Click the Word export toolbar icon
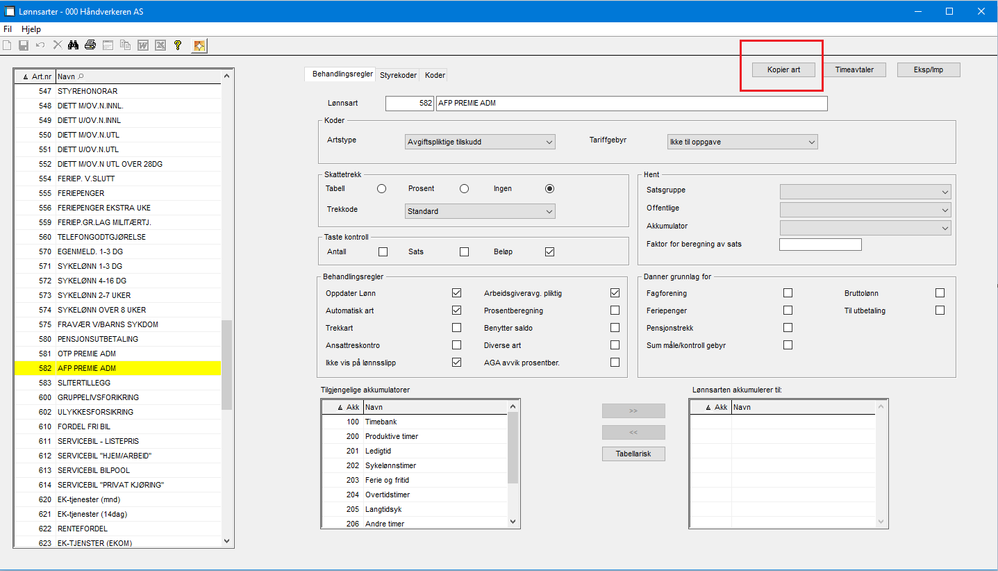Viewport: 998px width, 571px height. point(143,45)
